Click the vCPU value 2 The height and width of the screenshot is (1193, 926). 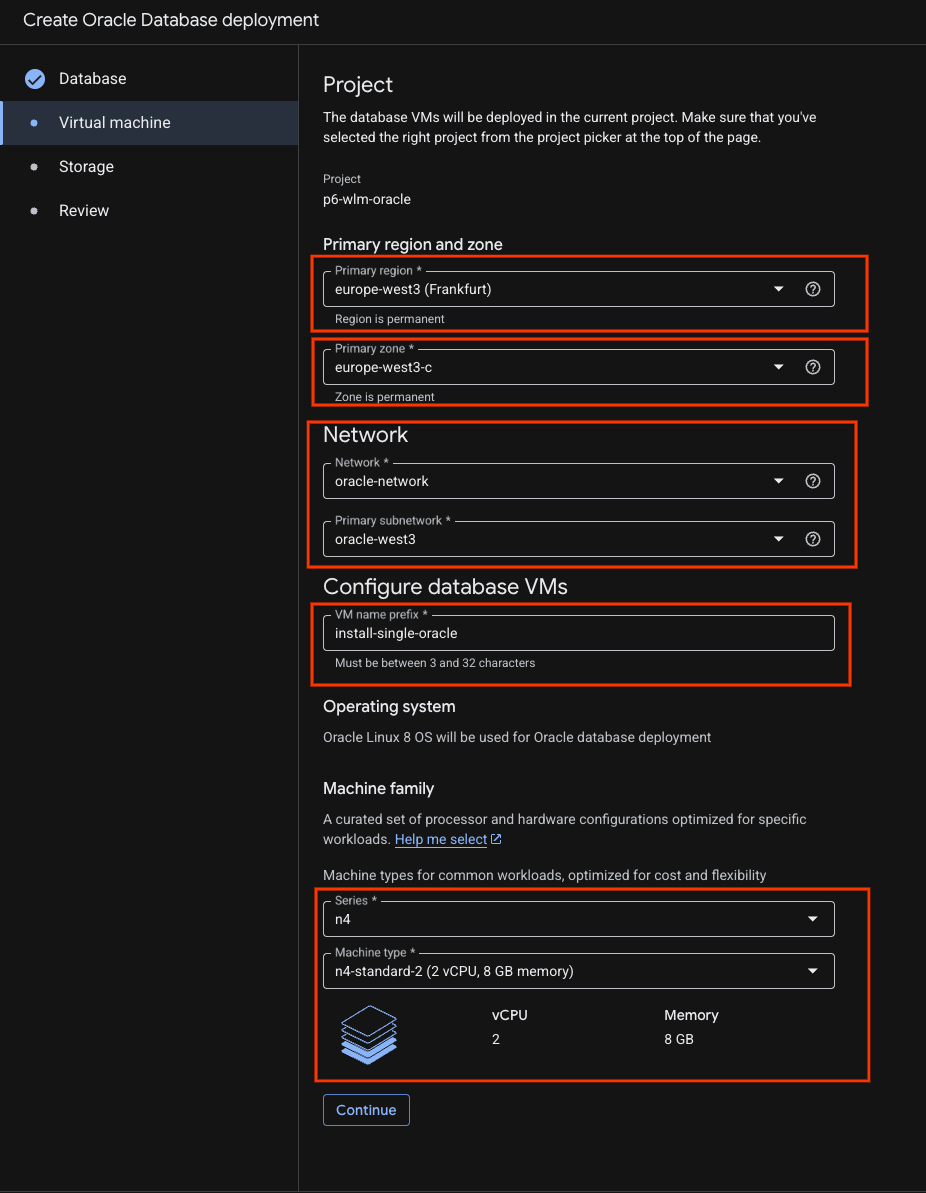click(x=496, y=1039)
